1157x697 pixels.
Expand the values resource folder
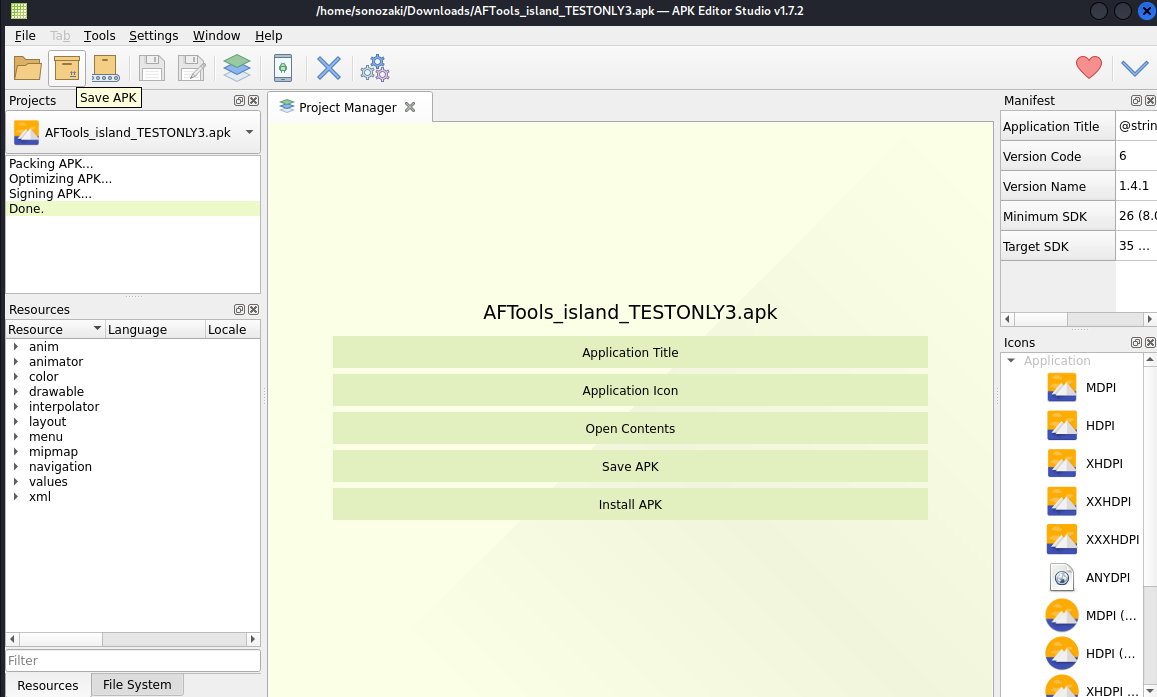coord(15,482)
